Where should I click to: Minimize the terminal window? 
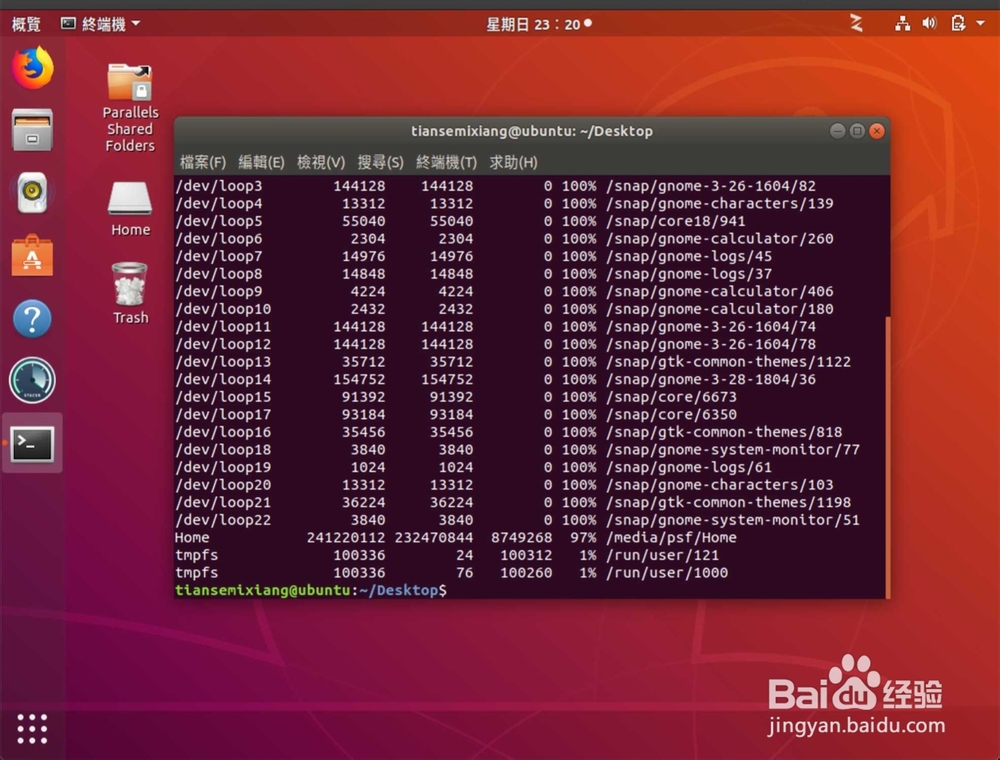click(837, 131)
